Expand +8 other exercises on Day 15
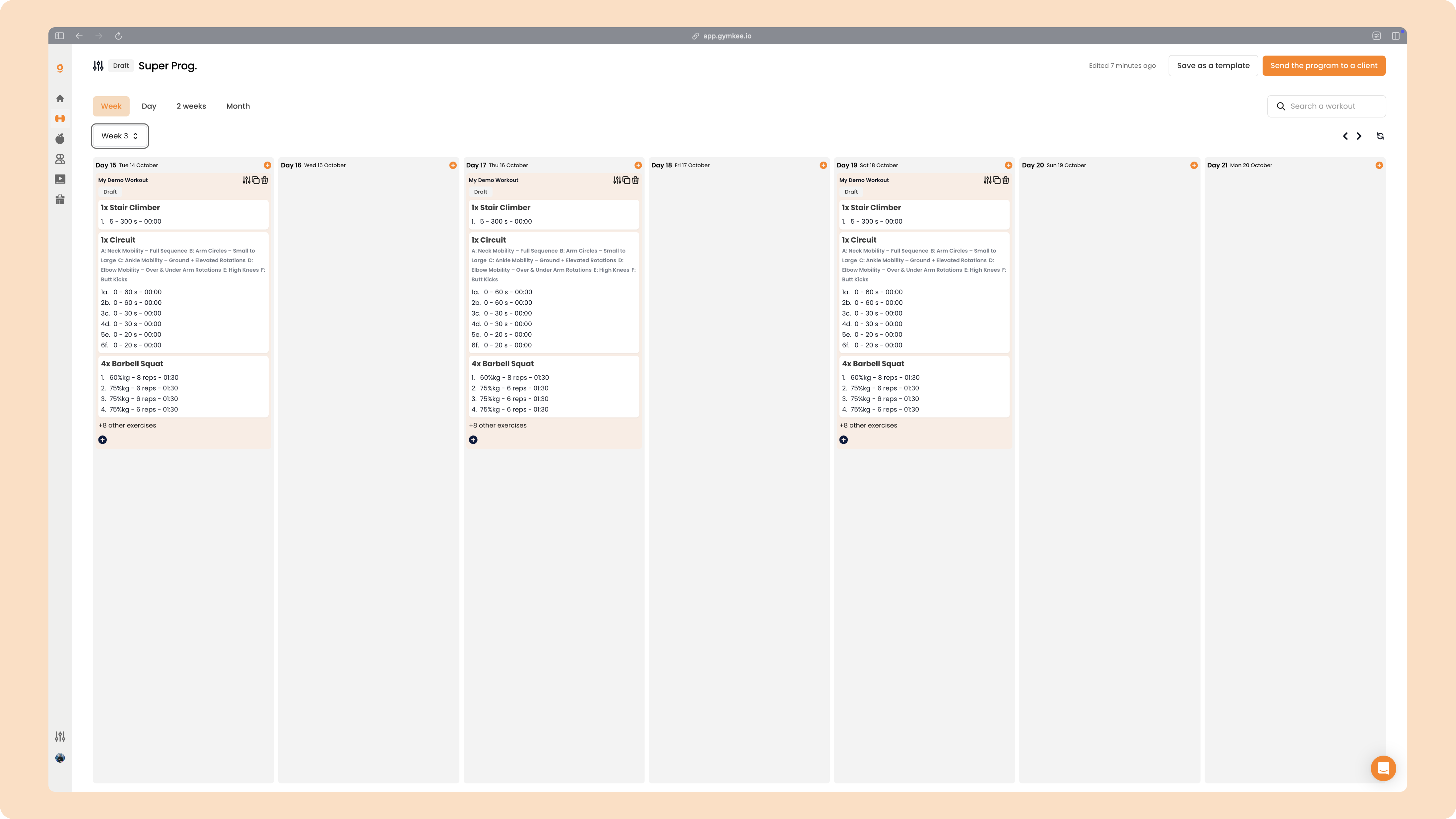 pos(127,425)
